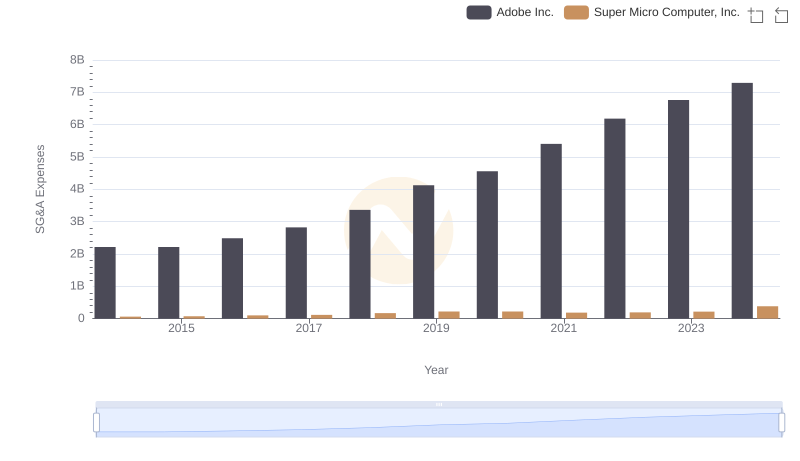The image size is (800, 461).
Task: Click the Adobe Inc. dark legend swatch
Action: click(x=479, y=12)
